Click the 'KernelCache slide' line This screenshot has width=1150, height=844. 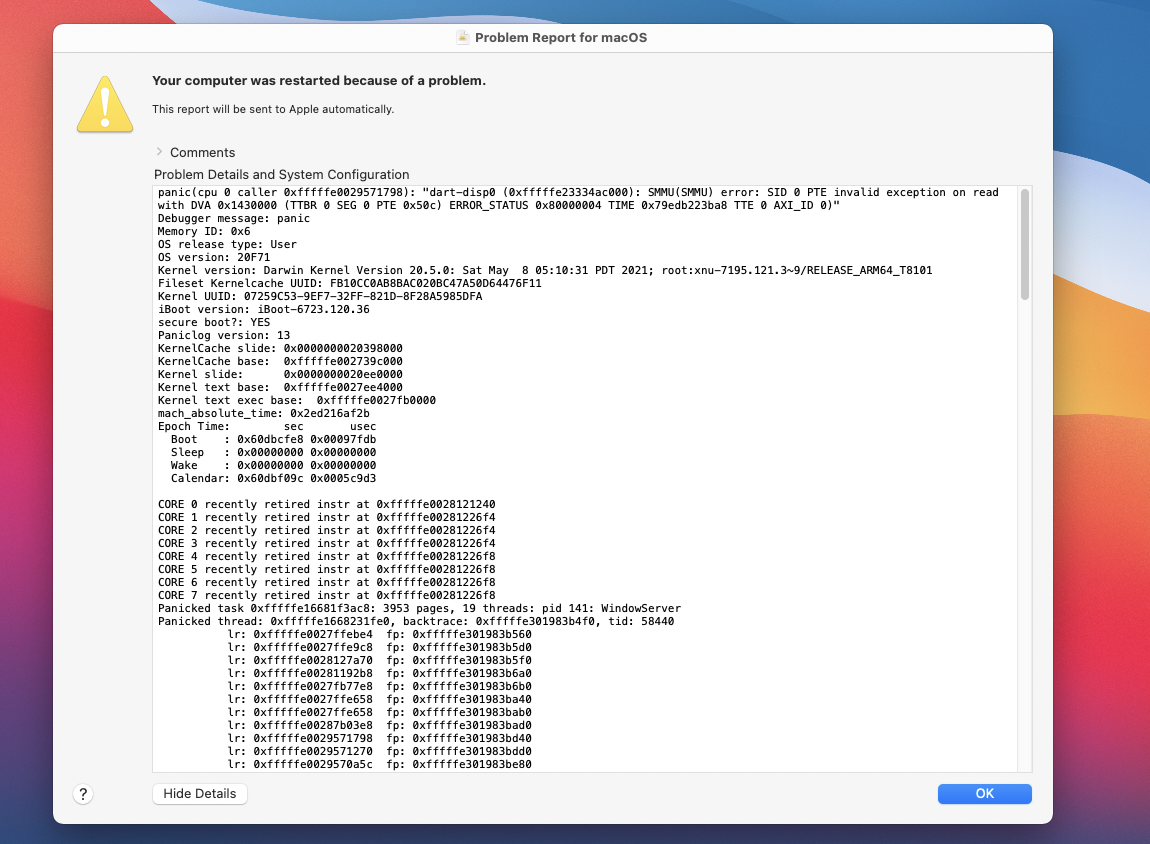click(x=280, y=348)
